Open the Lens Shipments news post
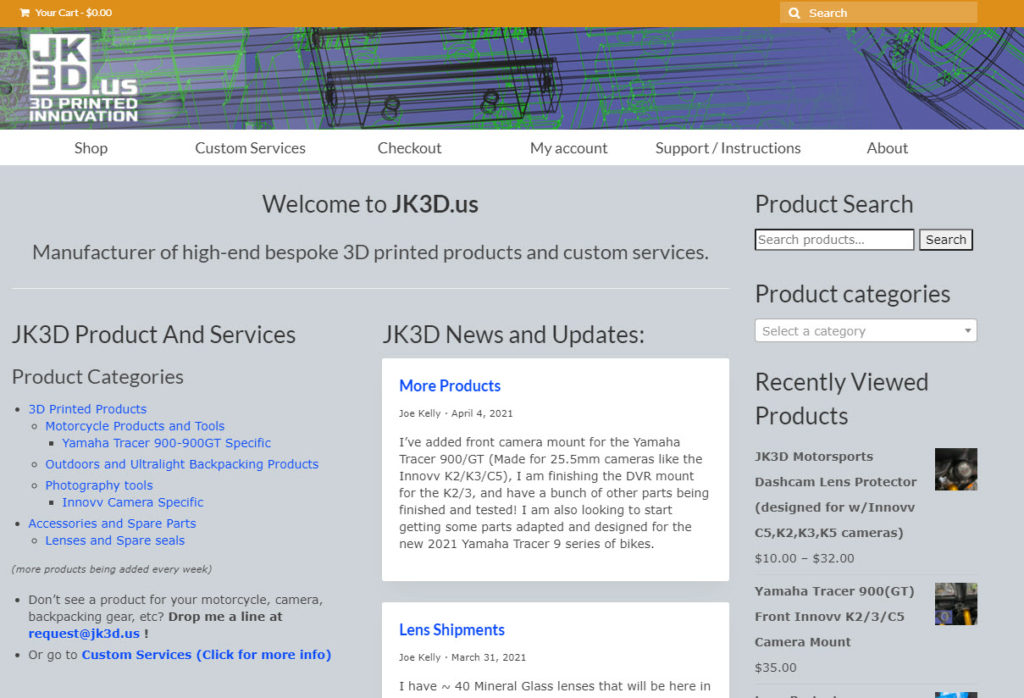1024x698 pixels. 452,630
